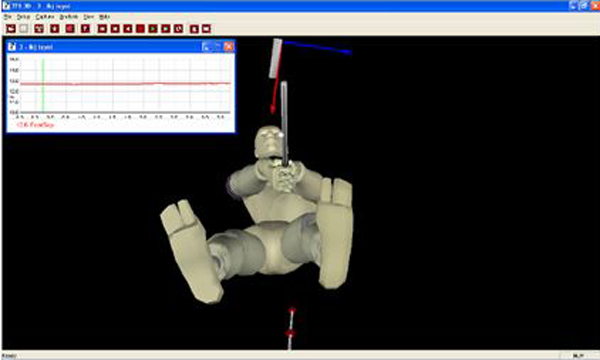600x360 pixels.
Task: Click the greyed-out toolbar icon beside the folder
Action: tap(24, 29)
